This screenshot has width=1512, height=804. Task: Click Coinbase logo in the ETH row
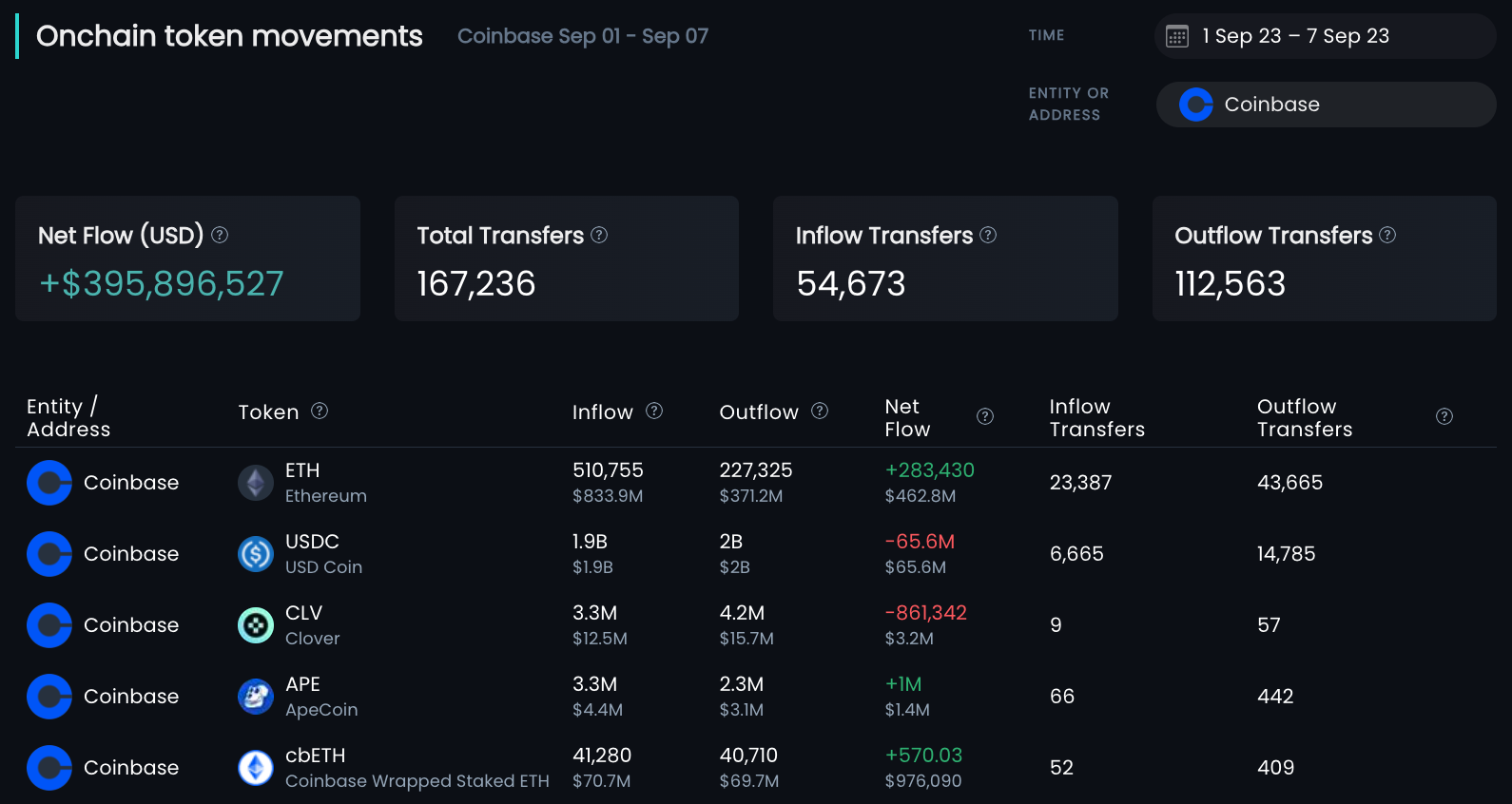click(x=49, y=483)
